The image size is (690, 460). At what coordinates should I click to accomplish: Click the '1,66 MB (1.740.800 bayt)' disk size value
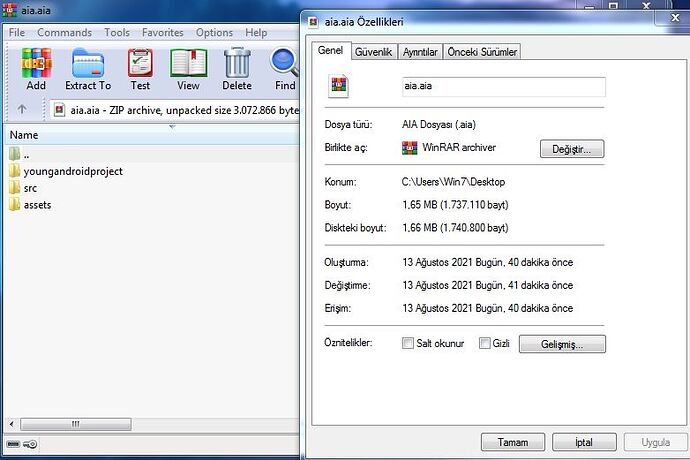point(455,228)
